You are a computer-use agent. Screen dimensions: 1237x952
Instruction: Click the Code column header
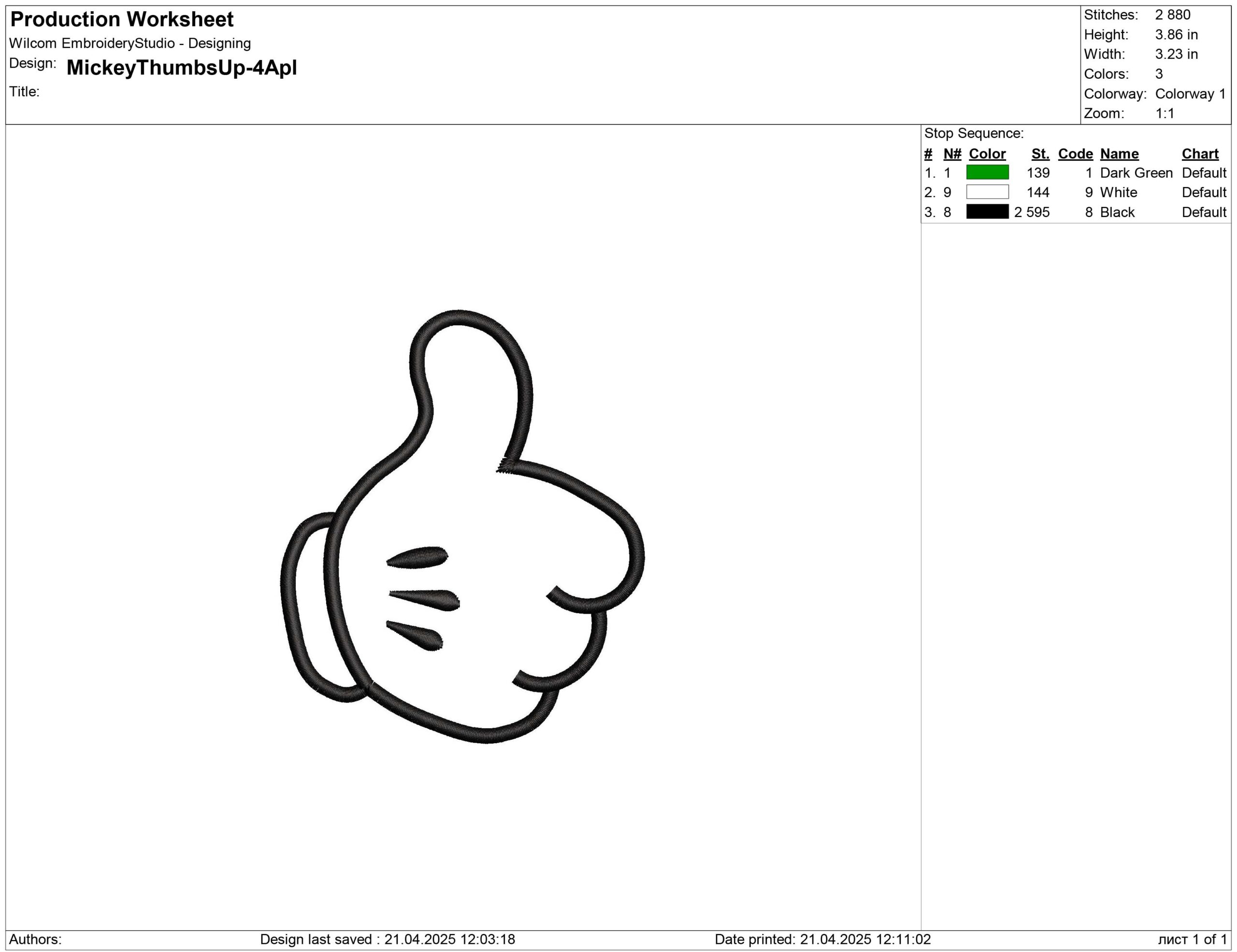click(x=1075, y=154)
